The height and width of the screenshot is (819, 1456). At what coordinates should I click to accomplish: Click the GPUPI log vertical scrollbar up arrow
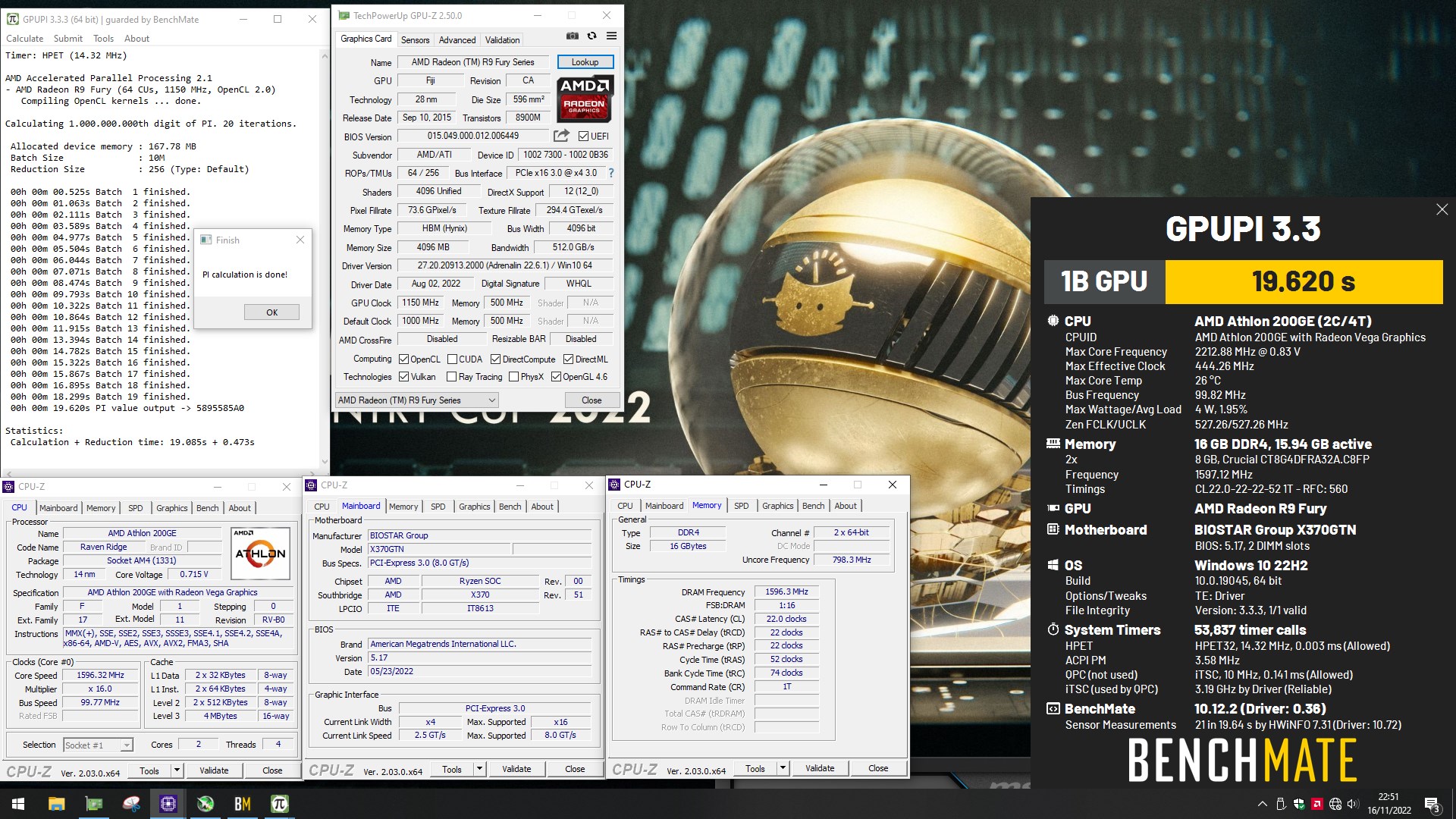coord(325,55)
